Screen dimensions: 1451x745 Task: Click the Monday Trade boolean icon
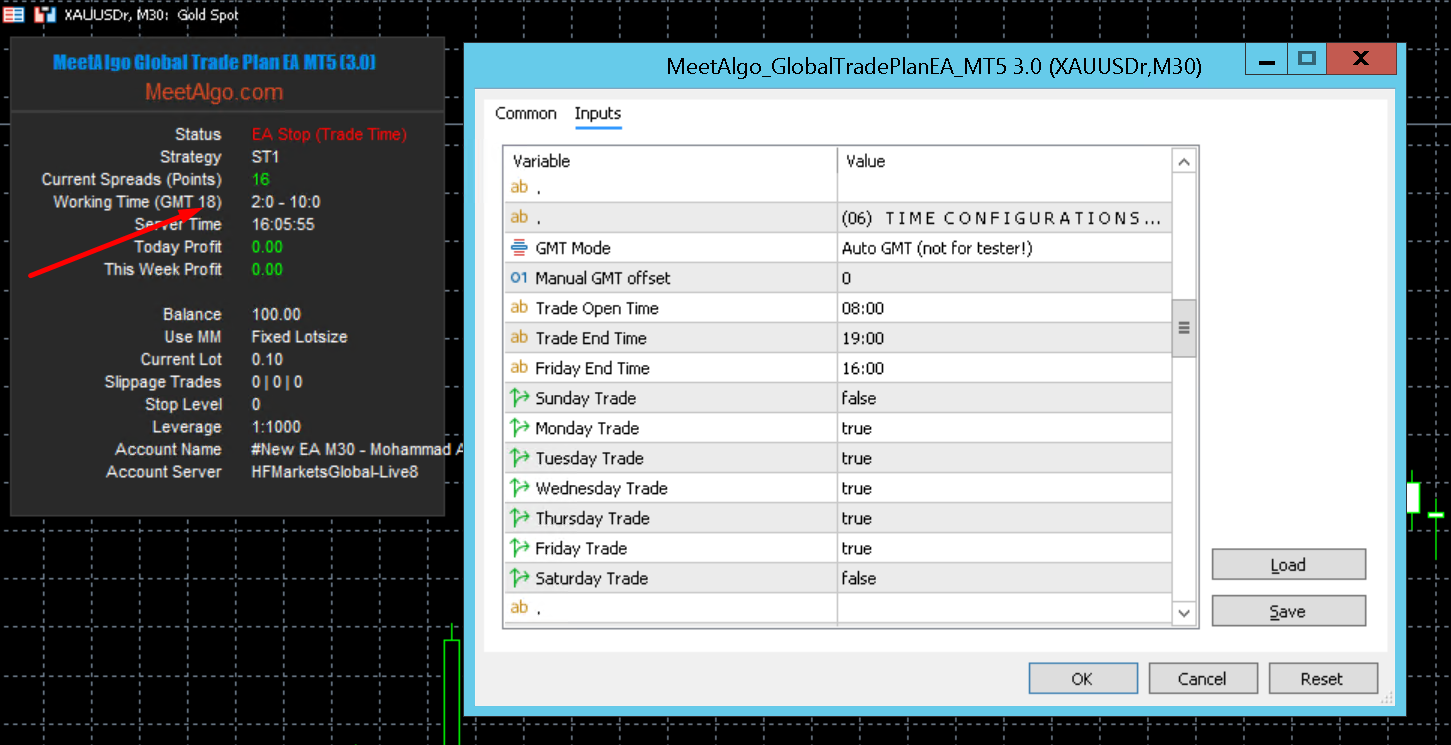tap(519, 428)
